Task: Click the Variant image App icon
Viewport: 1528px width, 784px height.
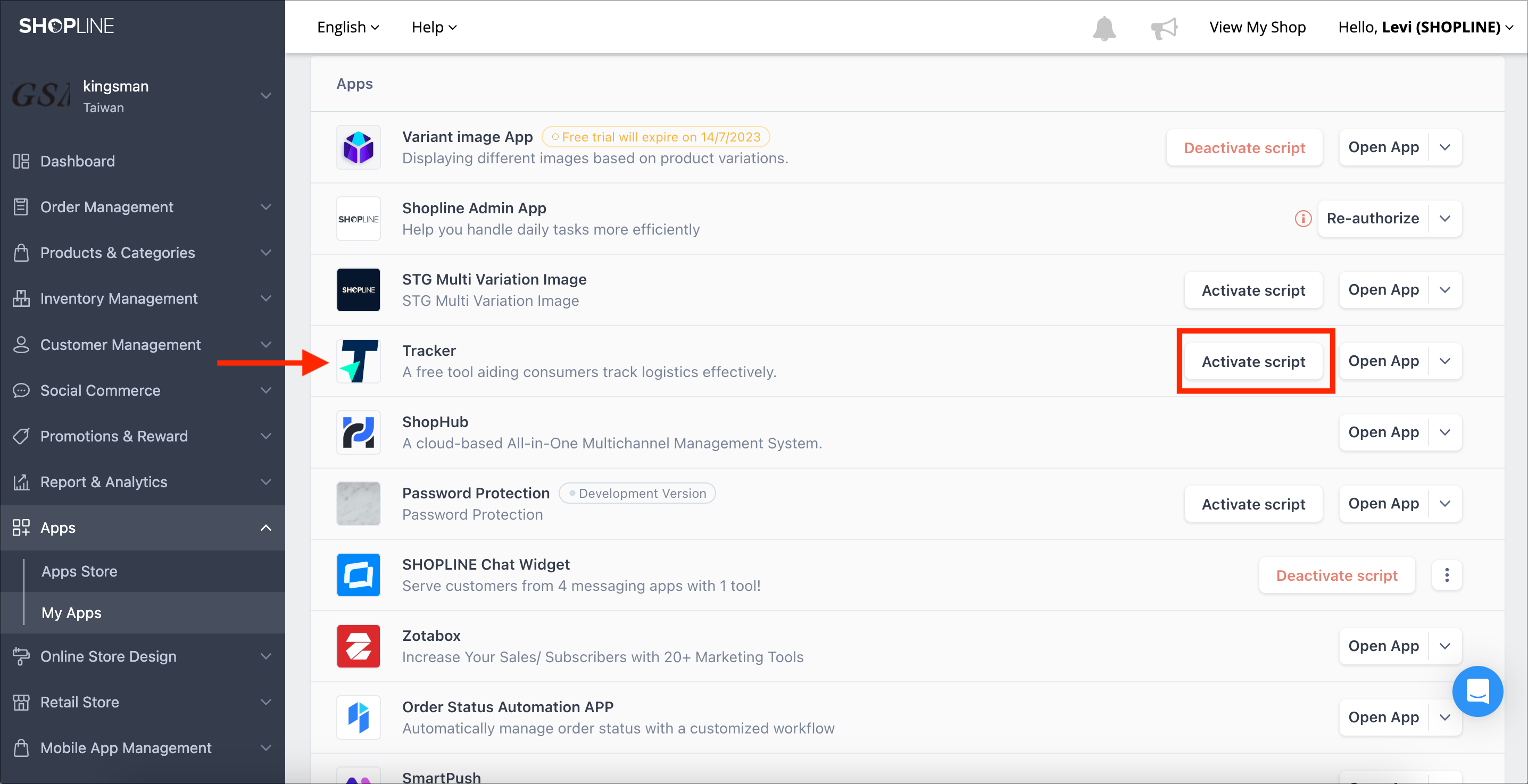Action: (x=358, y=147)
